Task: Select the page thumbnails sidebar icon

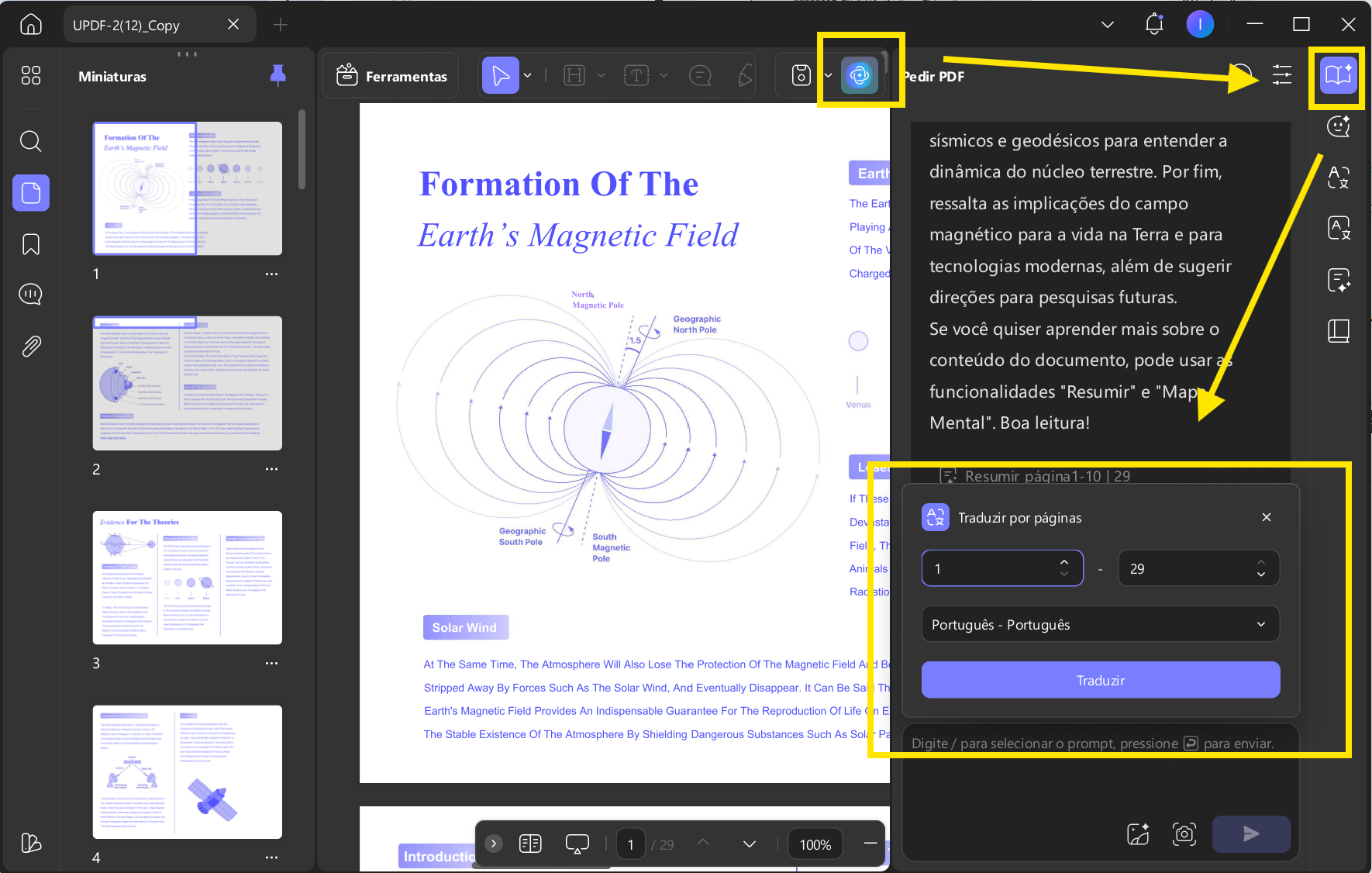Action: click(31, 192)
